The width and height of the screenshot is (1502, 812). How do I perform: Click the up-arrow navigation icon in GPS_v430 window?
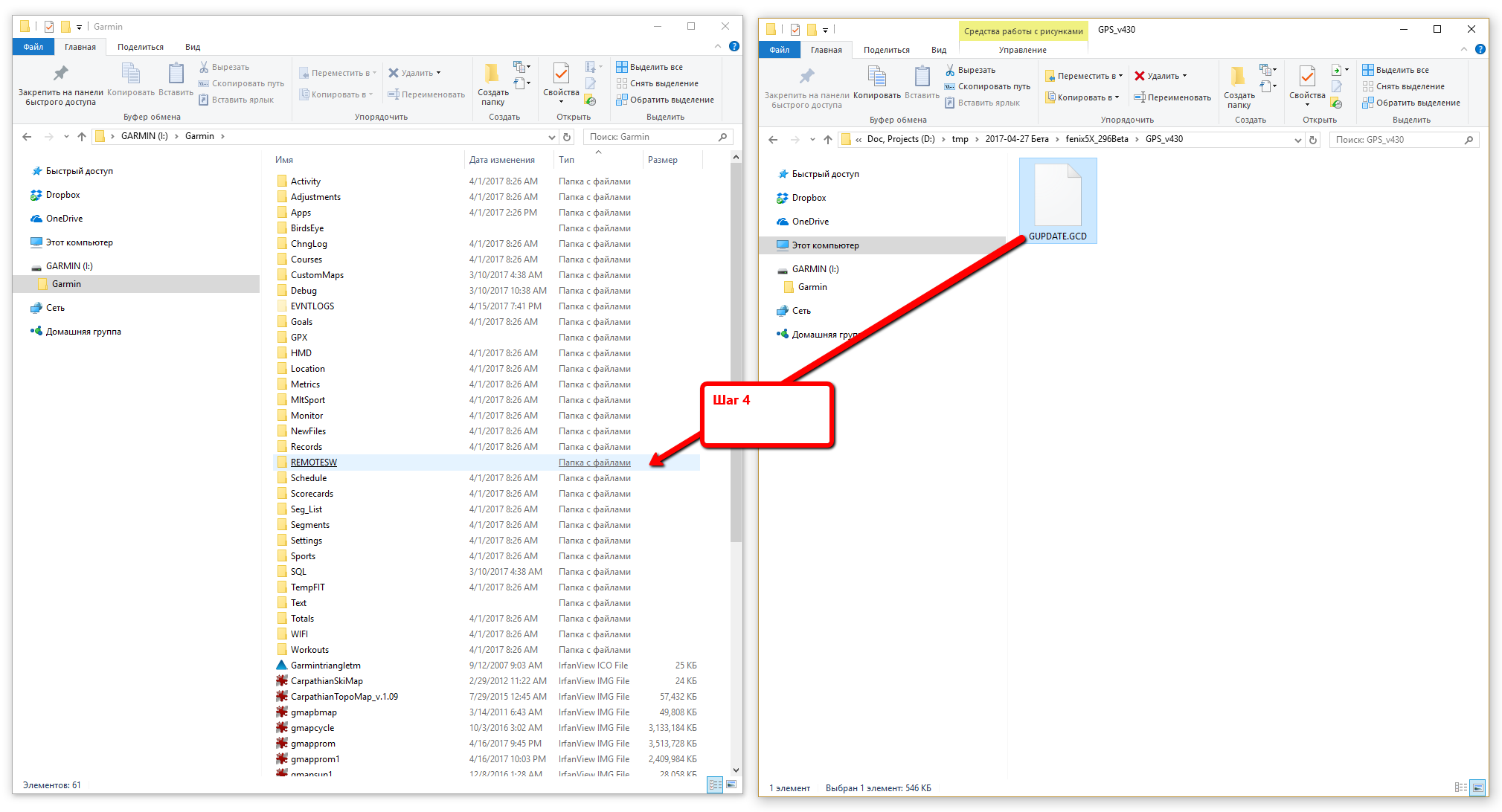point(828,140)
